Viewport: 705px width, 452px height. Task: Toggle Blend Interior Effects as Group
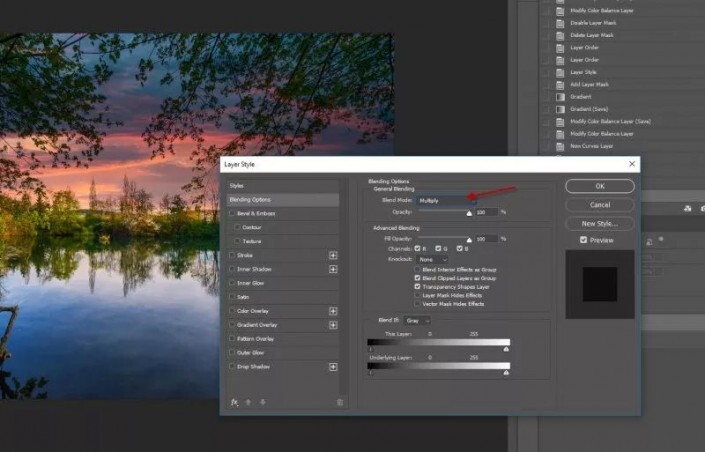418,270
